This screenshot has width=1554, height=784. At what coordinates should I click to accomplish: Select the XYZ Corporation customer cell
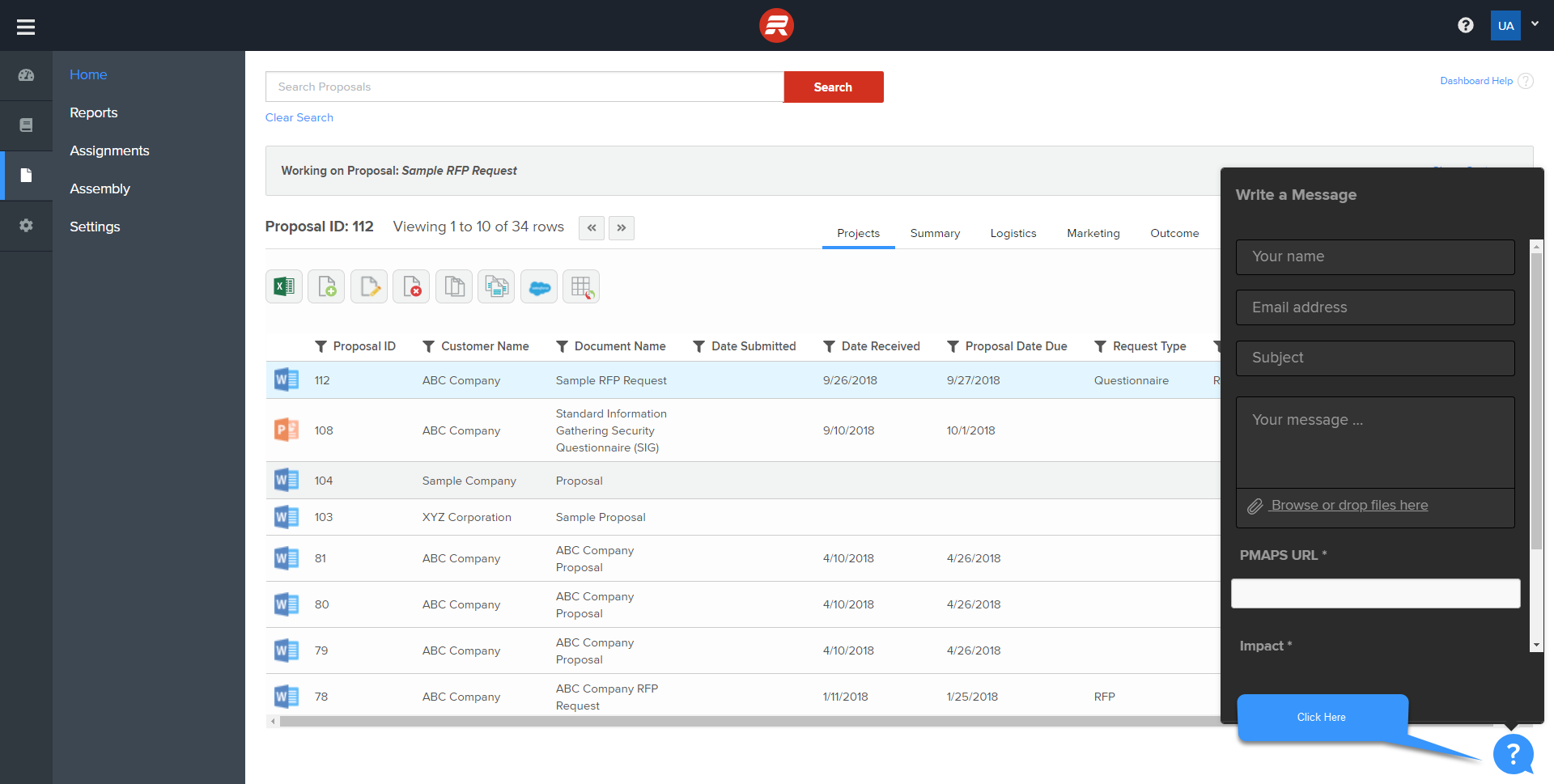tap(467, 517)
